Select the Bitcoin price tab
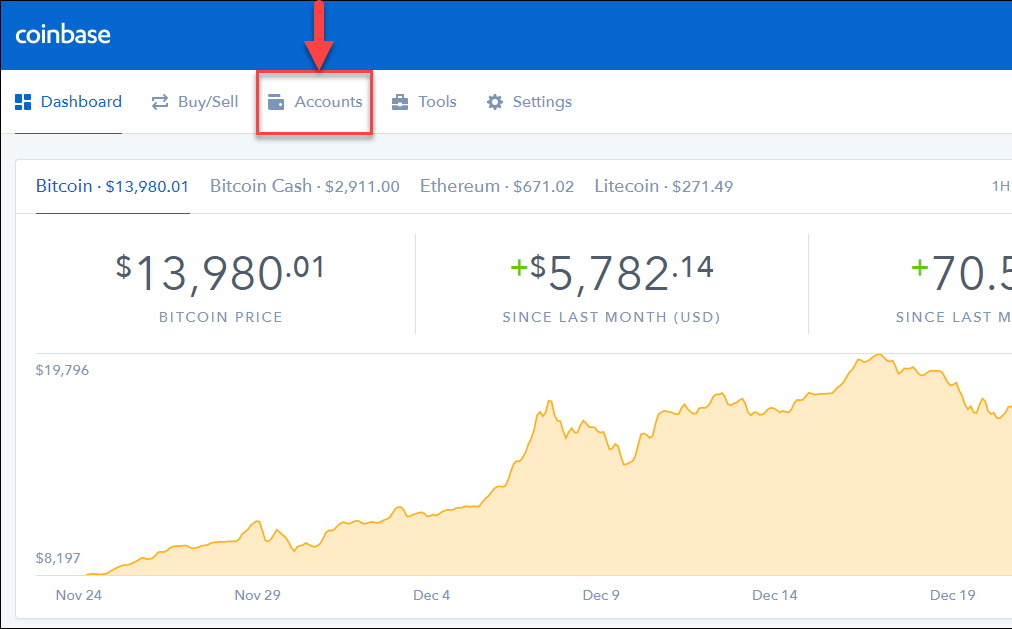The image size is (1012, 629). (112, 186)
